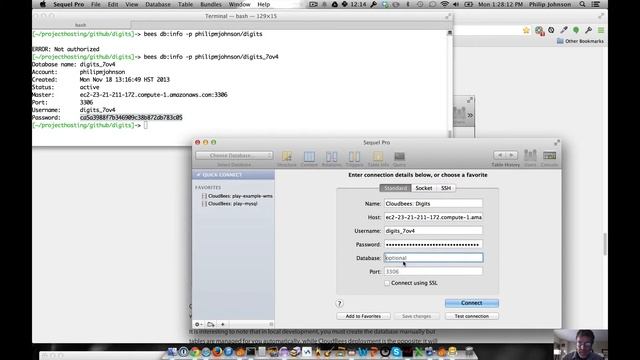Click the wrench key extension icon in Chrome
This screenshot has height=360, width=640.
(588, 30)
